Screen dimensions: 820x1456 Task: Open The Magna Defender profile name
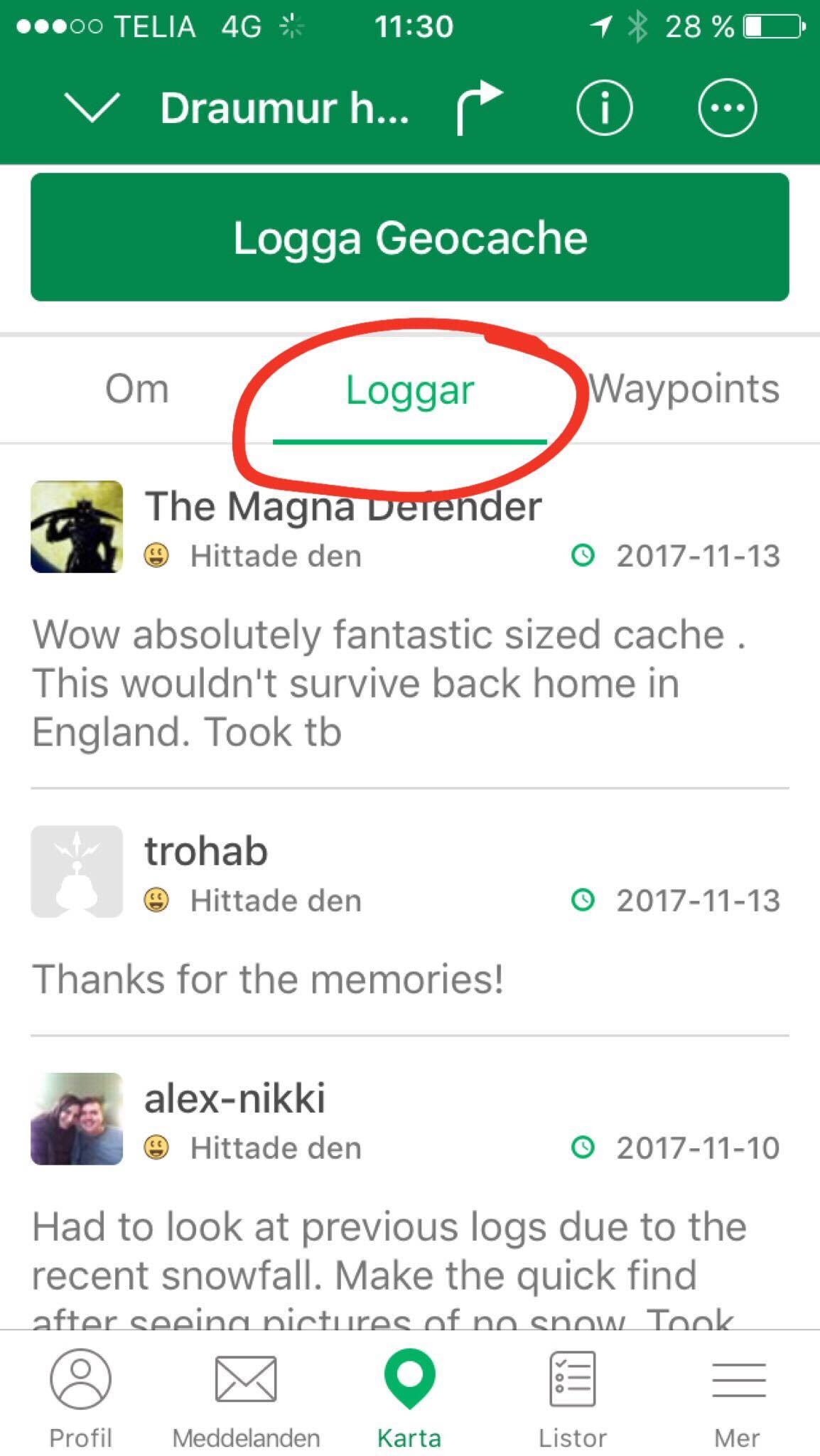click(x=343, y=506)
